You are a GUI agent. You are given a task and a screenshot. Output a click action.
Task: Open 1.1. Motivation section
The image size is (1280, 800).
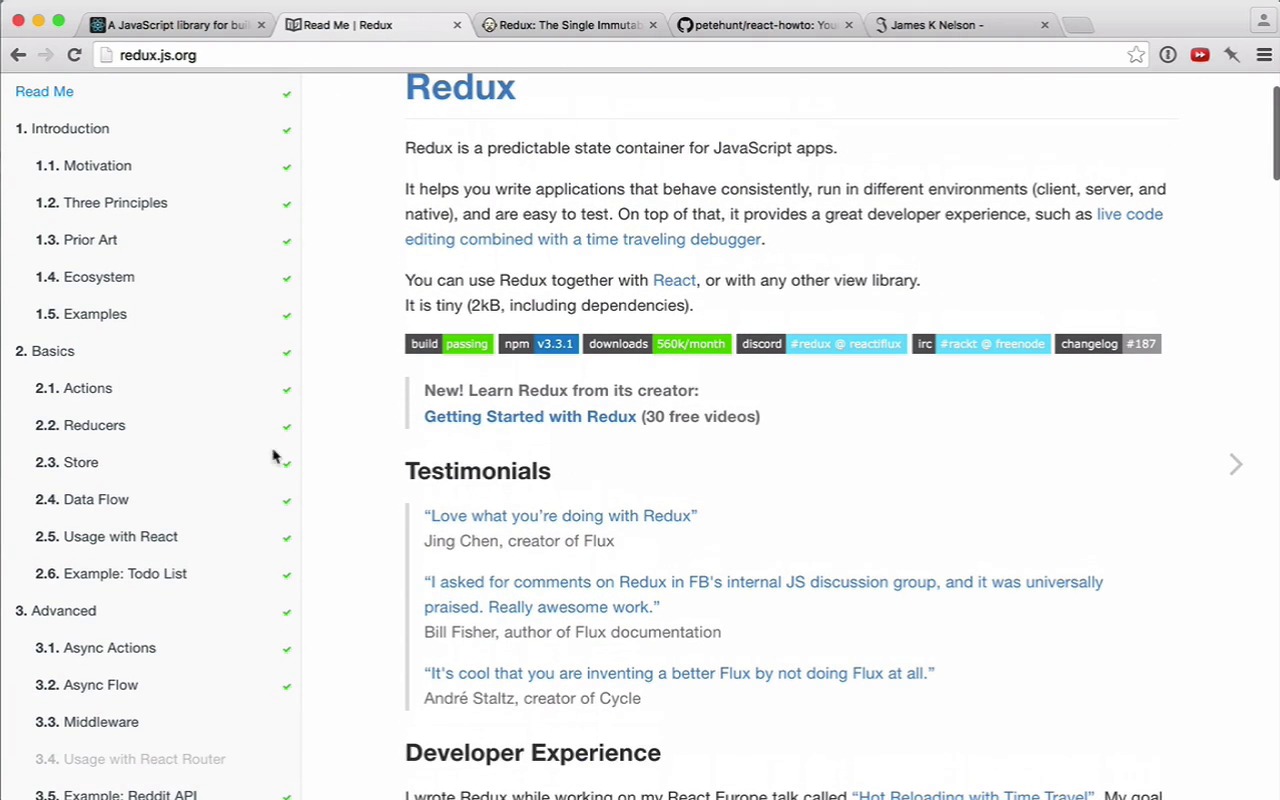(x=83, y=165)
